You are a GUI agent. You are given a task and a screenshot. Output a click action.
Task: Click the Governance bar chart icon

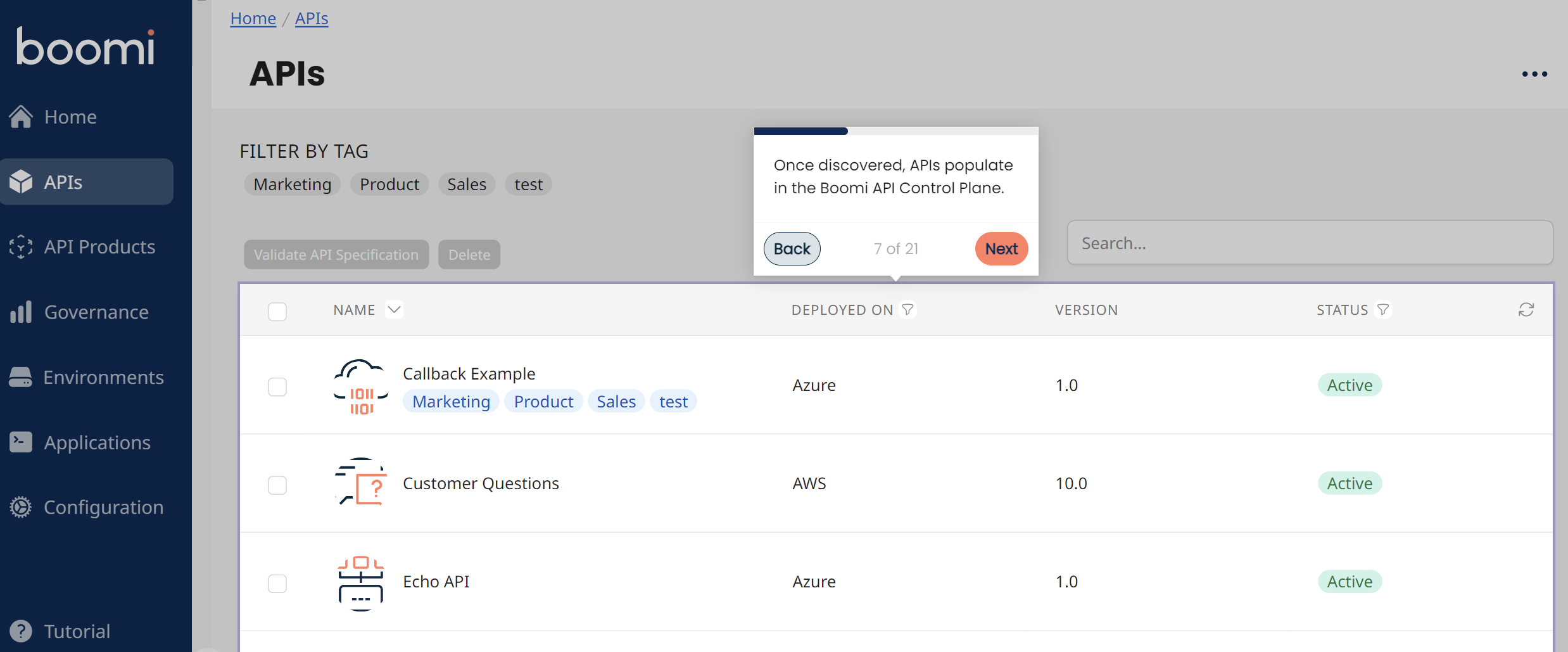(x=21, y=312)
